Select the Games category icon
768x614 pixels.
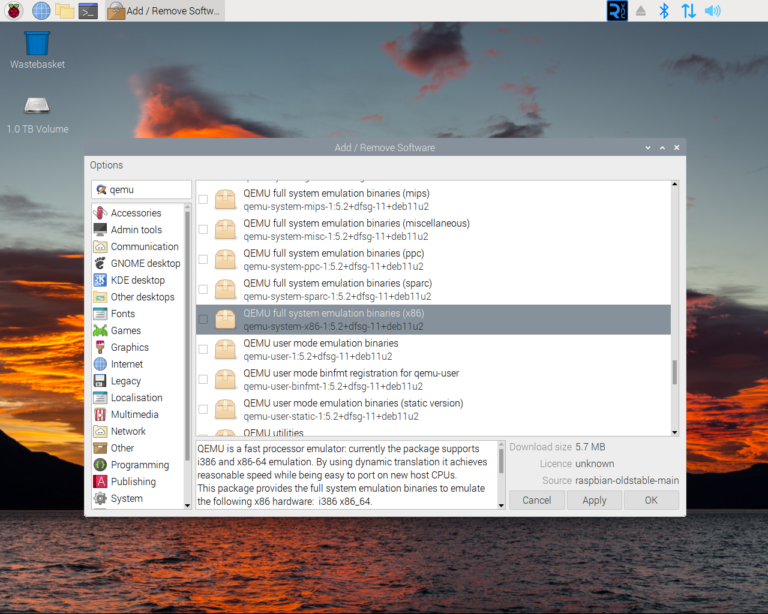(x=100, y=330)
